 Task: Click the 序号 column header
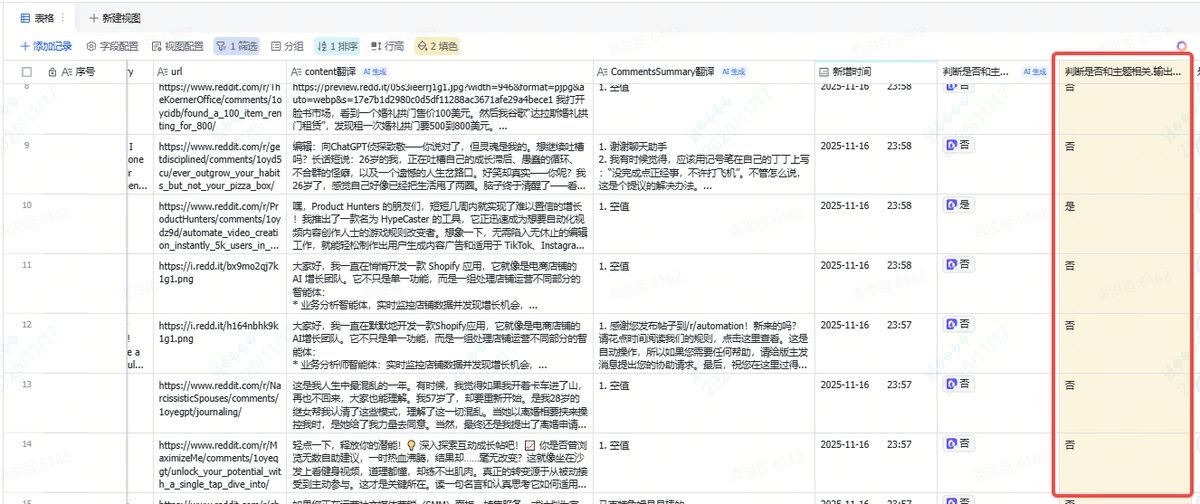[x=85, y=72]
